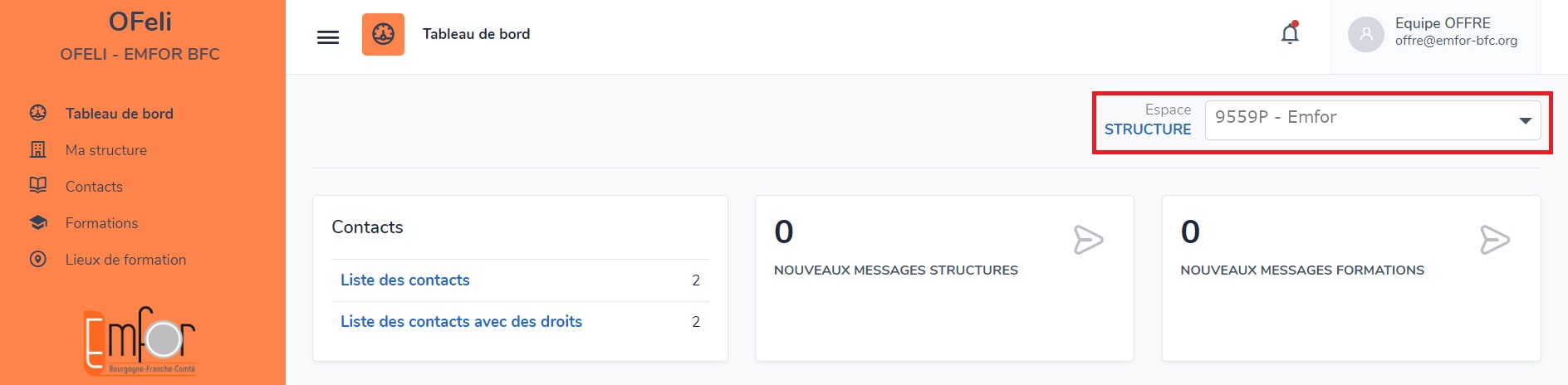The height and width of the screenshot is (385, 1568).
Task: Go to Tableau de bord in sidebar
Action: click(x=120, y=114)
